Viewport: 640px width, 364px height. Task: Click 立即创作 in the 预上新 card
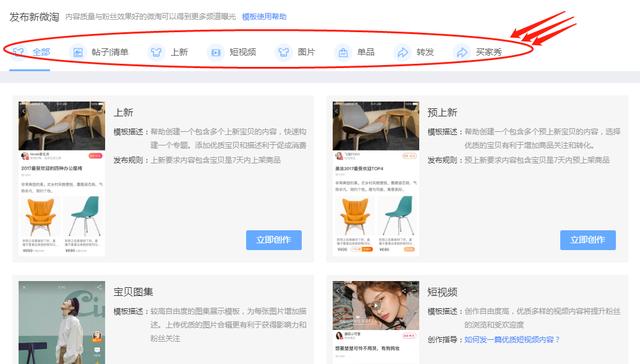click(x=588, y=240)
